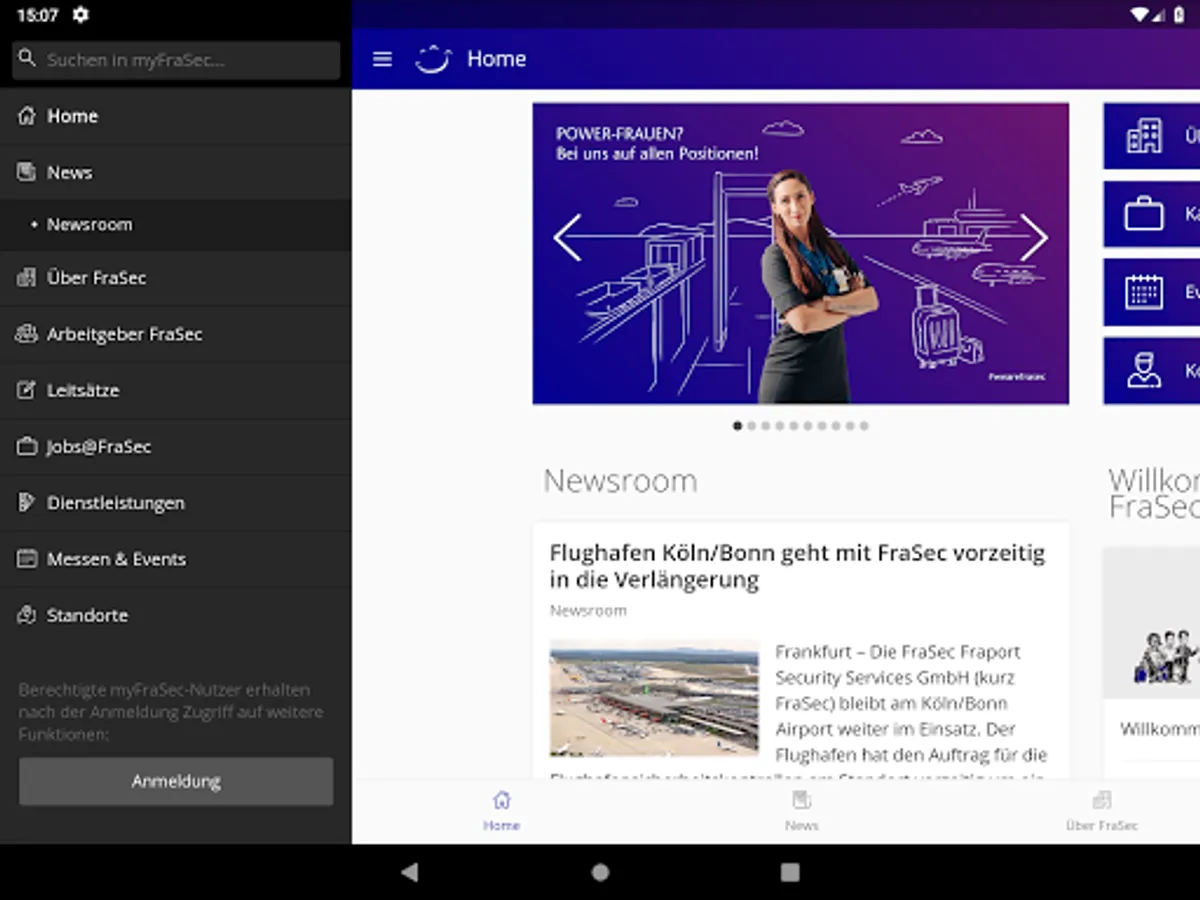Open Arbeitgeber FraSec sidebar entry
The height and width of the screenshot is (900, 1200).
click(175, 334)
